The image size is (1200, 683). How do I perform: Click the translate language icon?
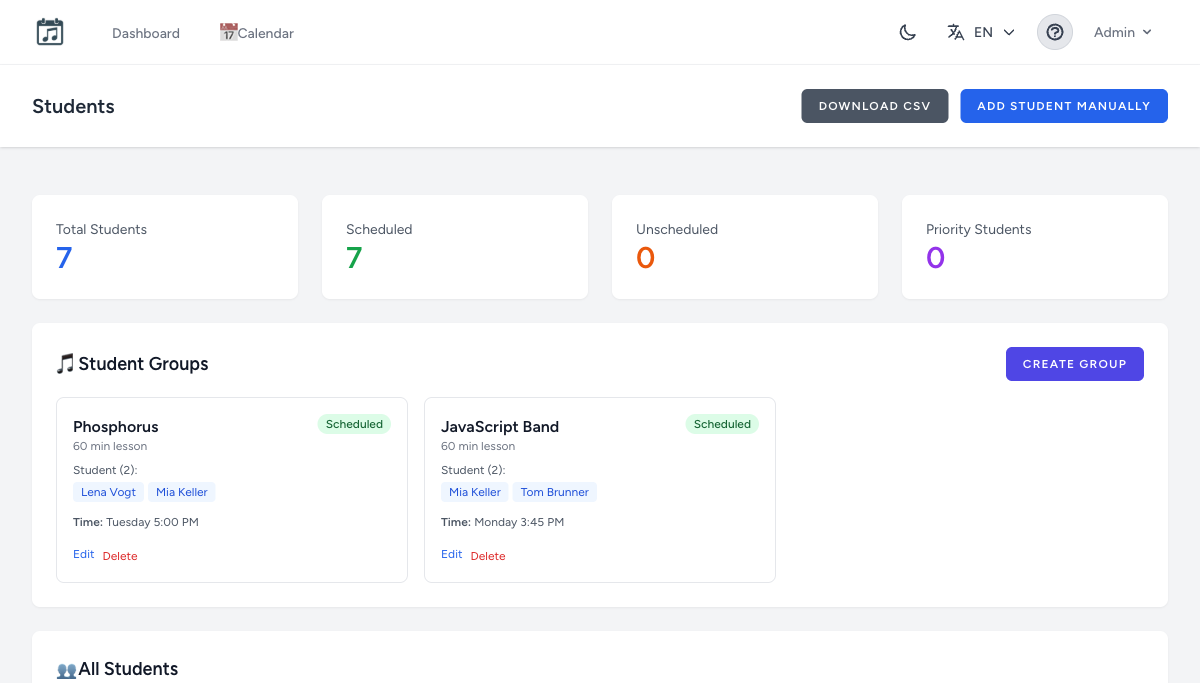[956, 32]
